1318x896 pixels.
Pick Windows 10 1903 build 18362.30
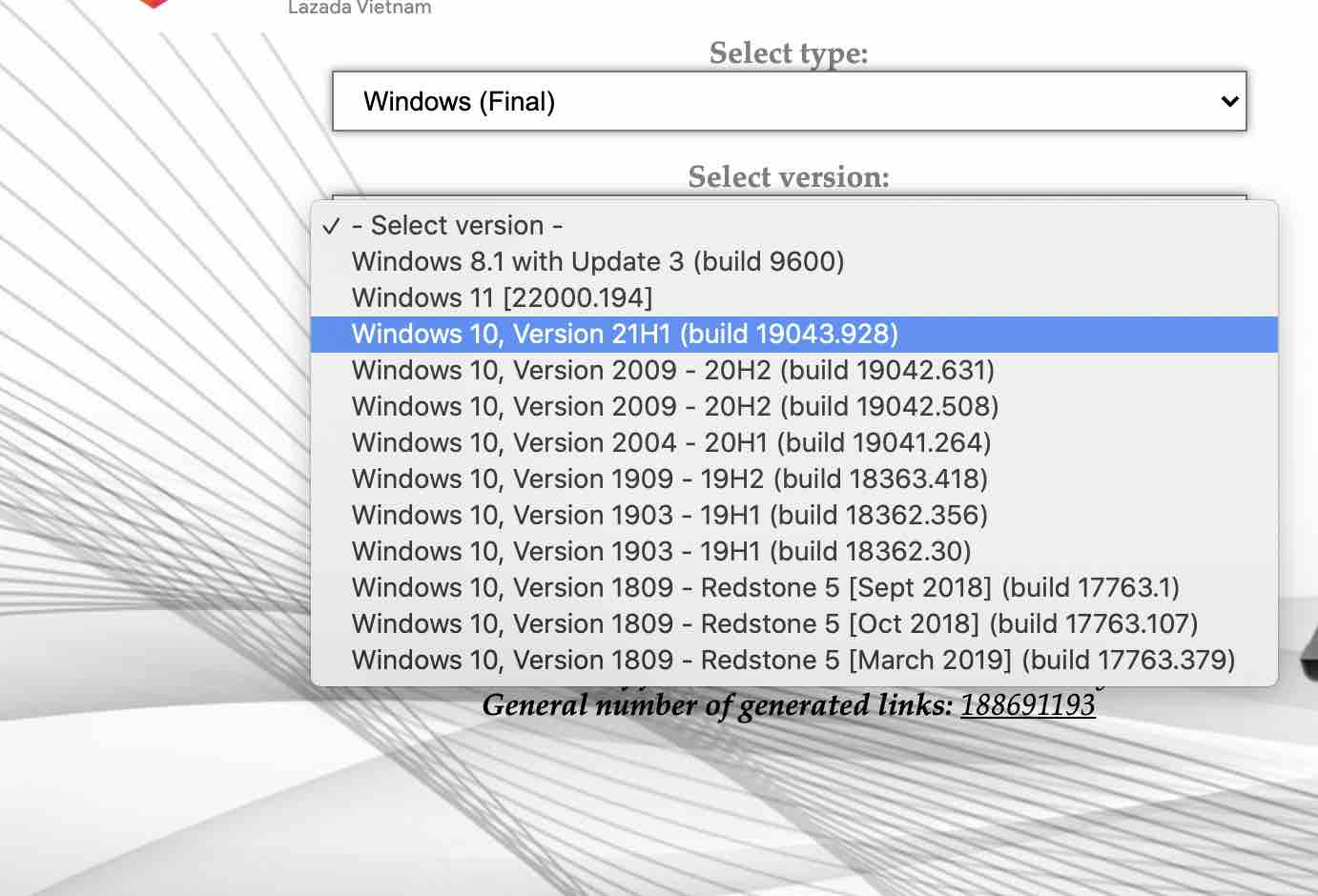(x=661, y=552)
